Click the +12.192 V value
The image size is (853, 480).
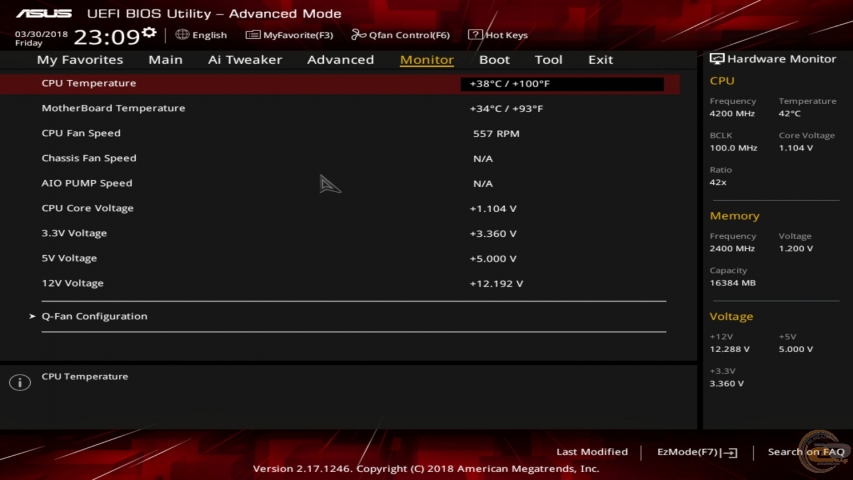click(x=496, y=284)
